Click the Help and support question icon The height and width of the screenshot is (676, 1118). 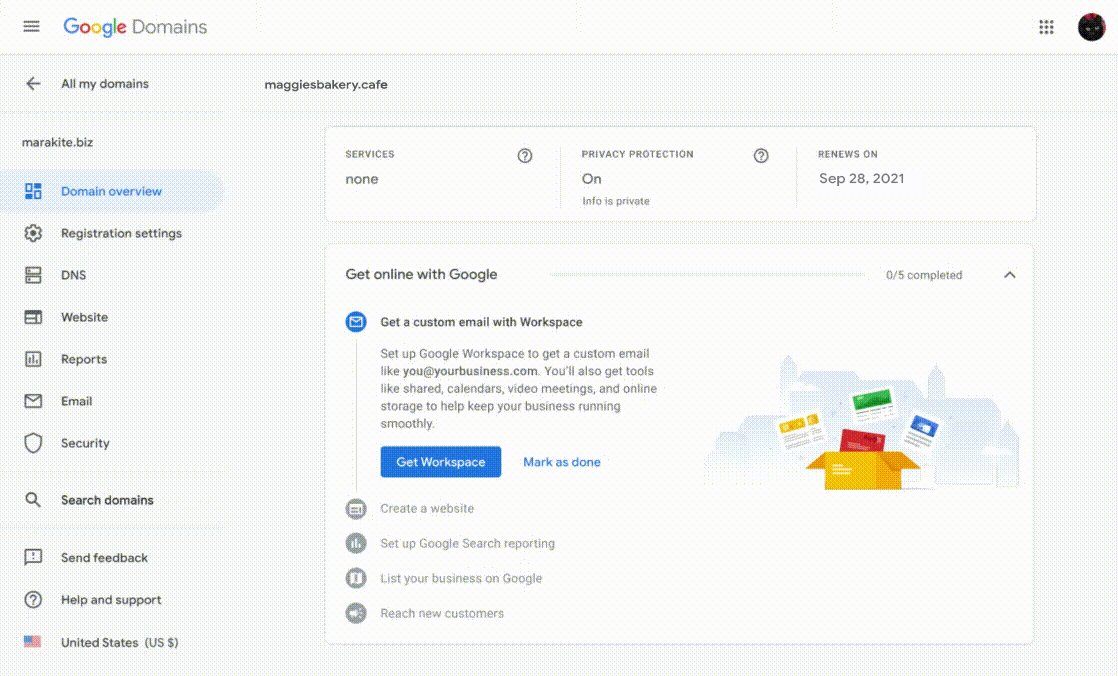tap(33, 600)
